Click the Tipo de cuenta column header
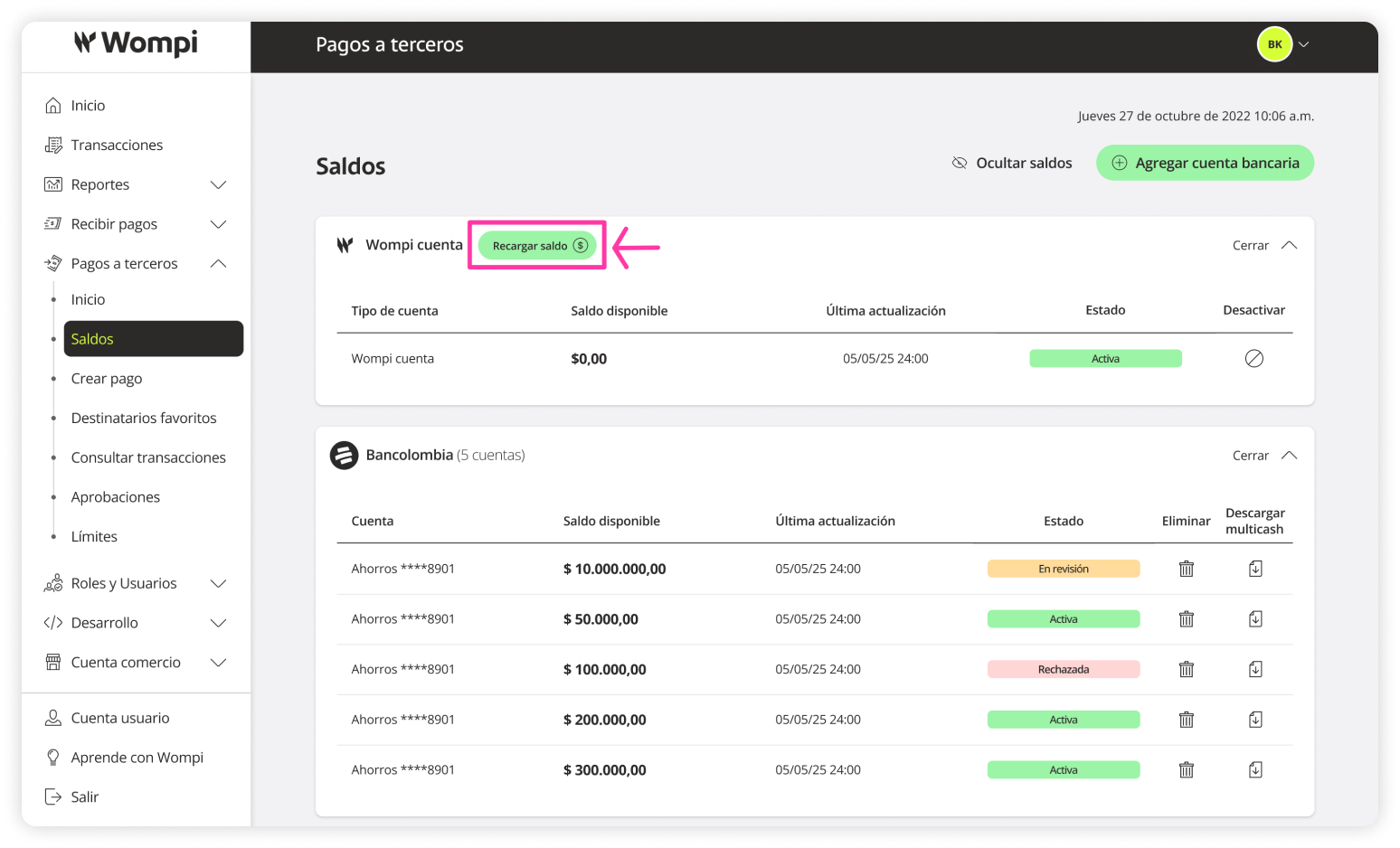 394,311
